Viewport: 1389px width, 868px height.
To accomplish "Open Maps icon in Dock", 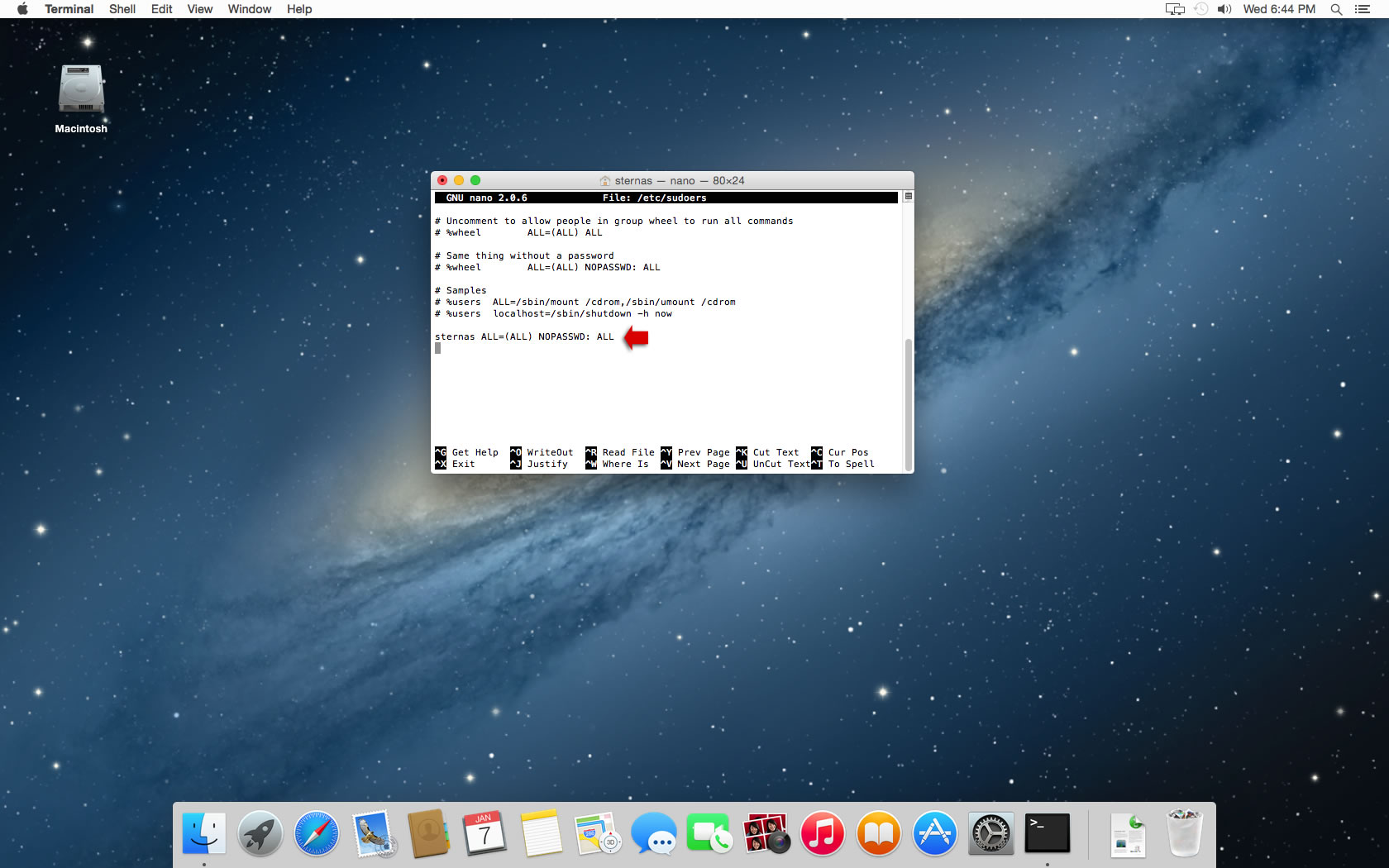I will pos(598,833).
